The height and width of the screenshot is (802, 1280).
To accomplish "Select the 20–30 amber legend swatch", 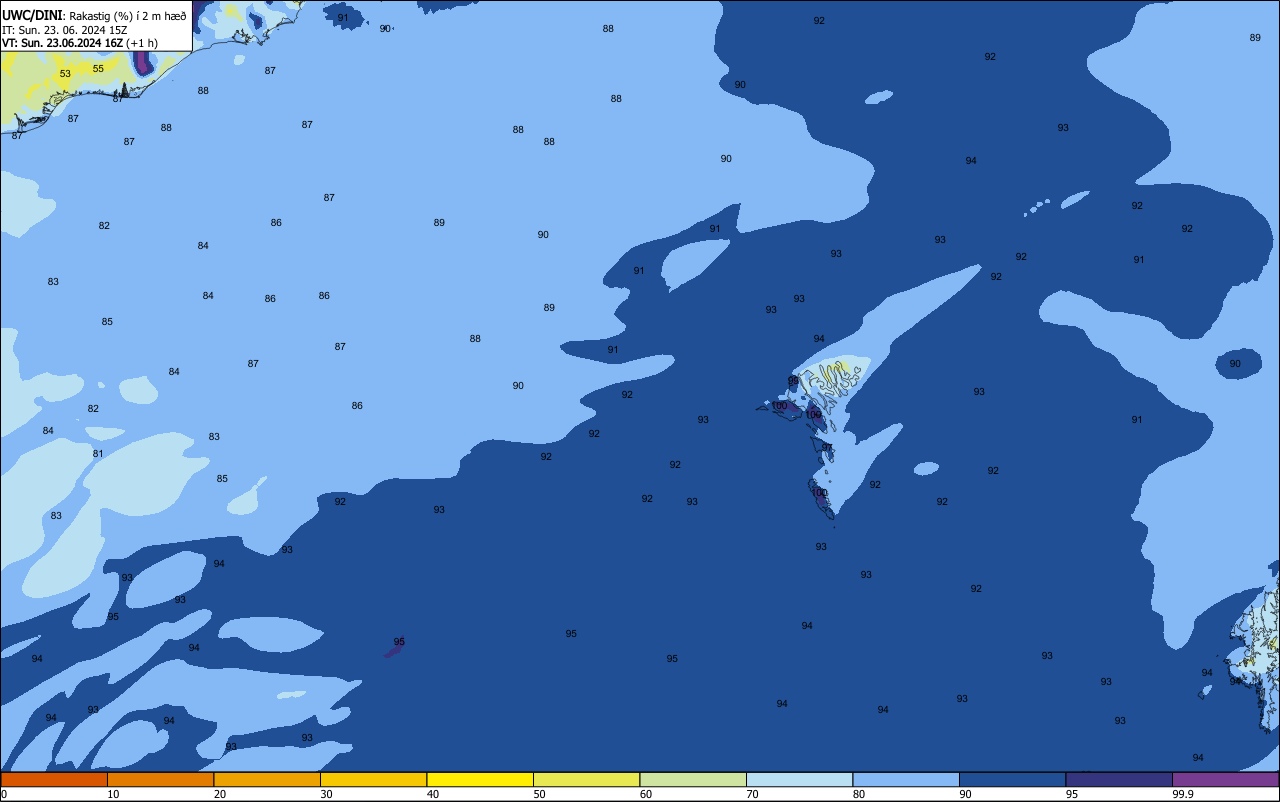I will coord(267,779).
